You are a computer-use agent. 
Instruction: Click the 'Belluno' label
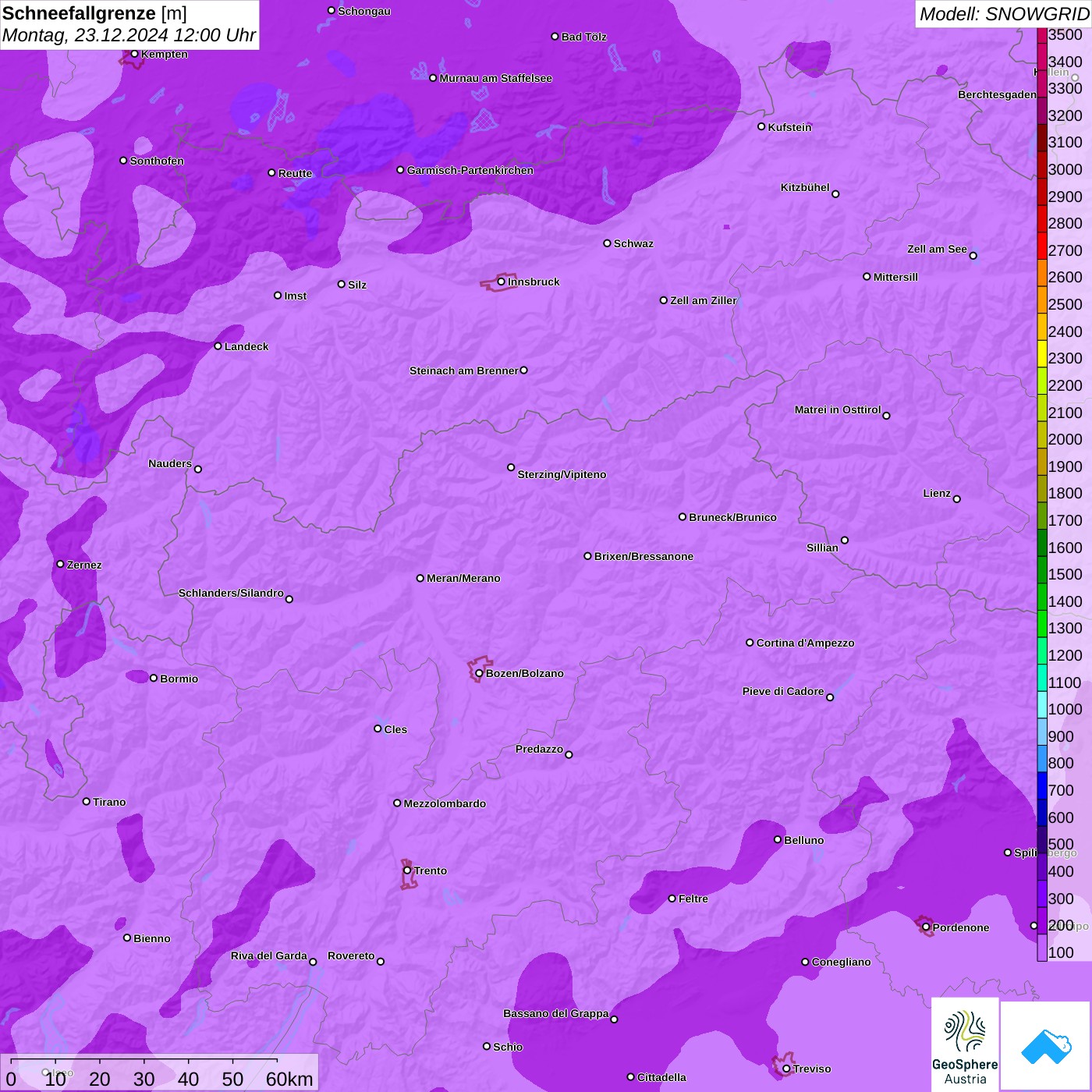tap(804, 840)
